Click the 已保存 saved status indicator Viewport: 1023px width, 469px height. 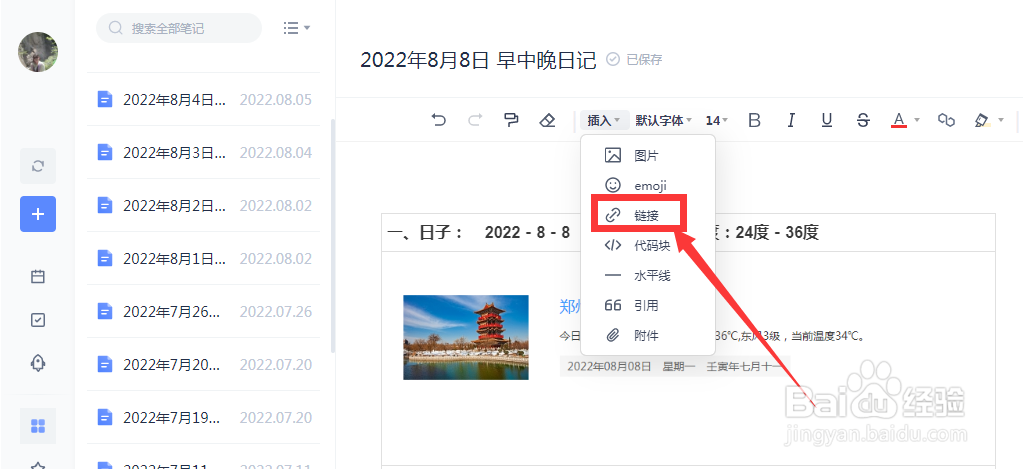tap(634, 60)
